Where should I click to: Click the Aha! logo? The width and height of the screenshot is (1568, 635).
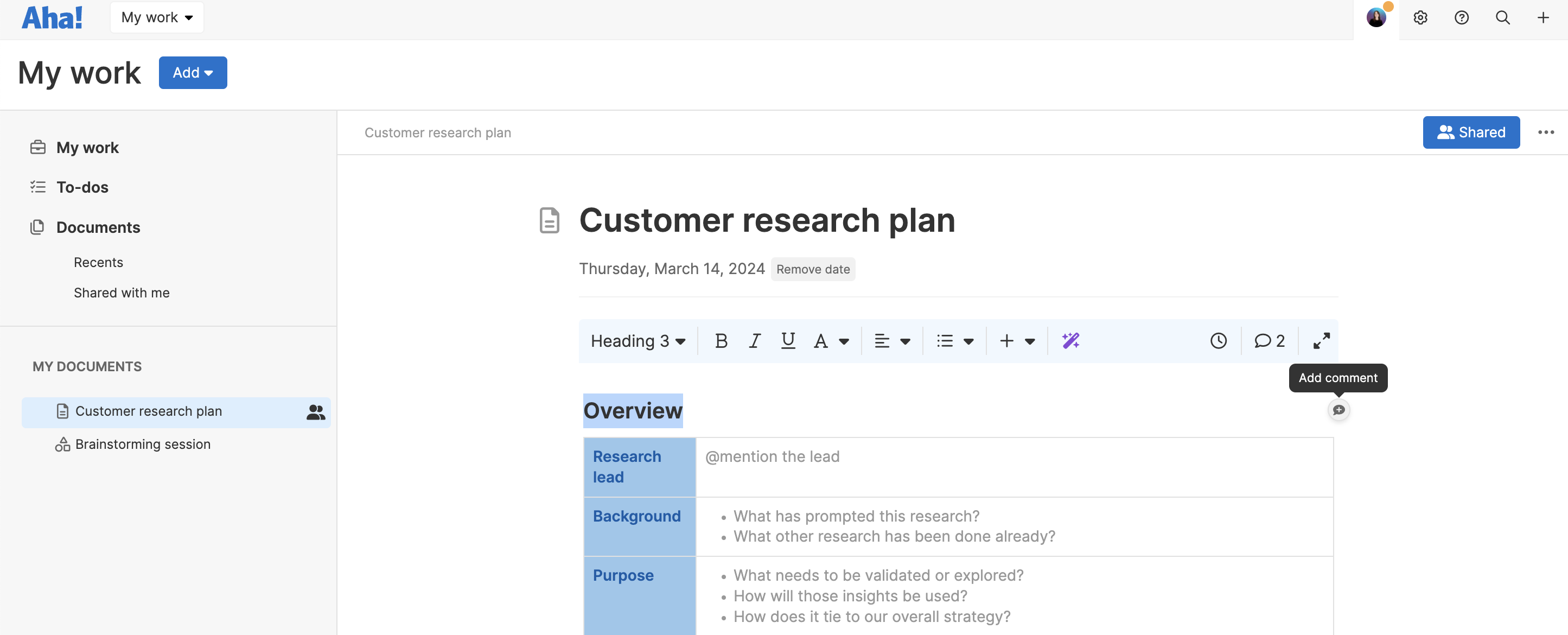click(52, 18)
